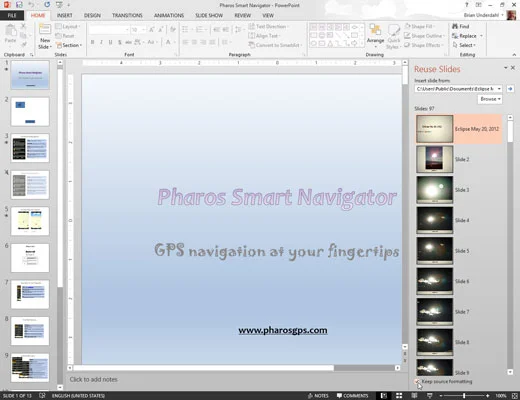Click the zoom out minus button

[x=441, y=396]
